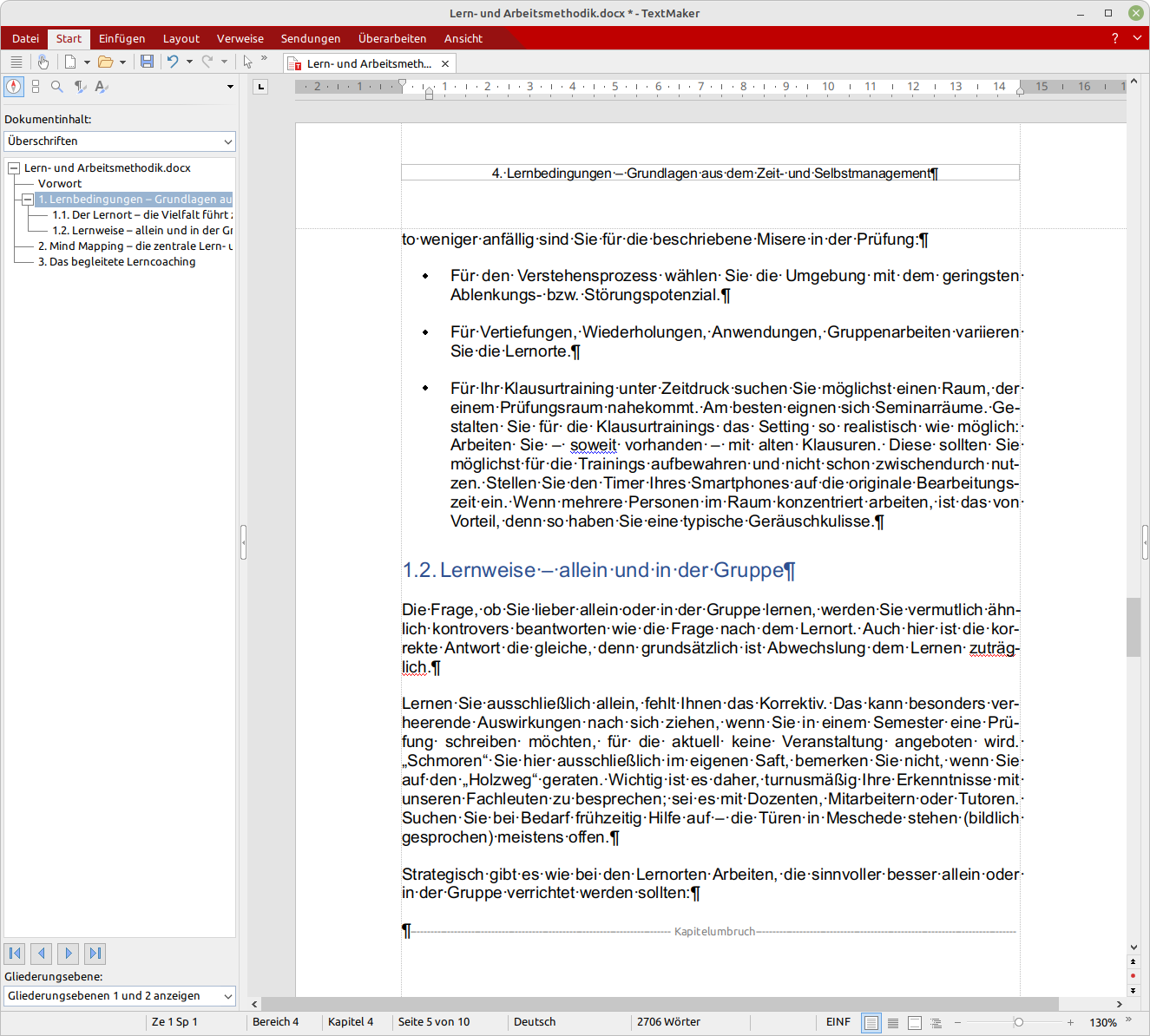Click the 130% zoom level
1150x1036 pixels.
1103,1023
